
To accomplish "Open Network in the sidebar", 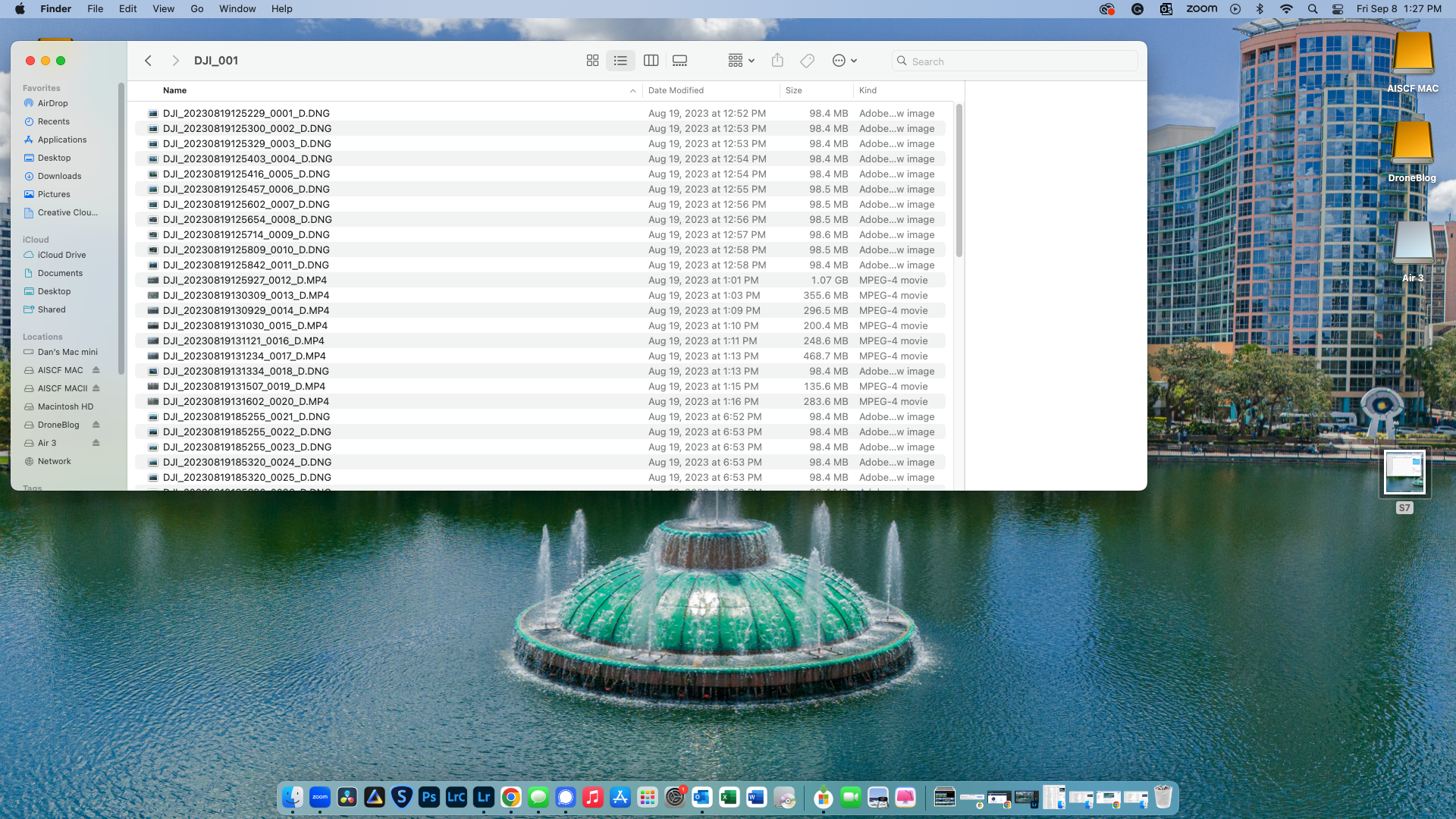I will tap(54, 461).
